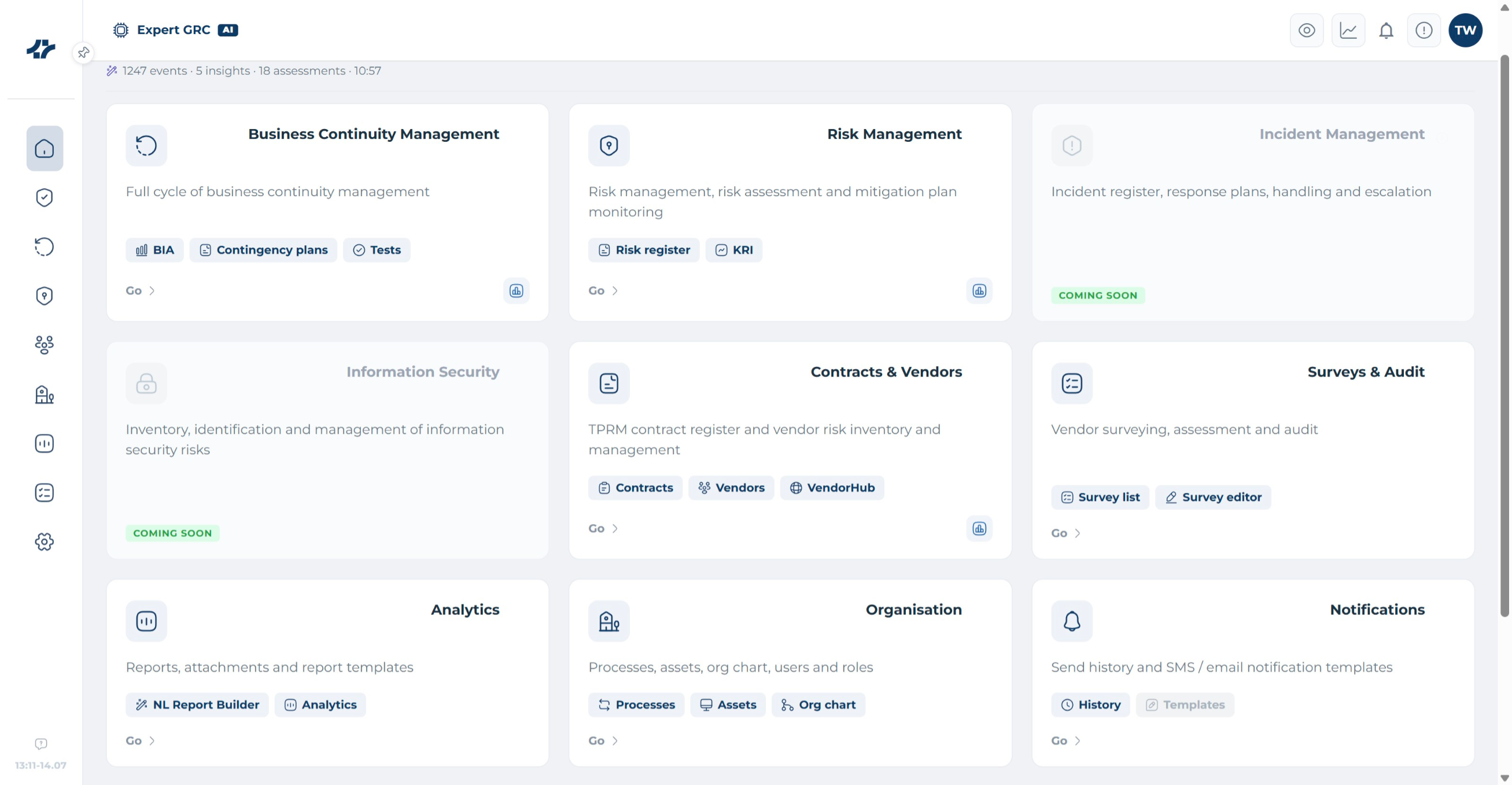Click the scrollbar down arrow
Viewport: 1512px width, 785px height.
point(1504,778)
